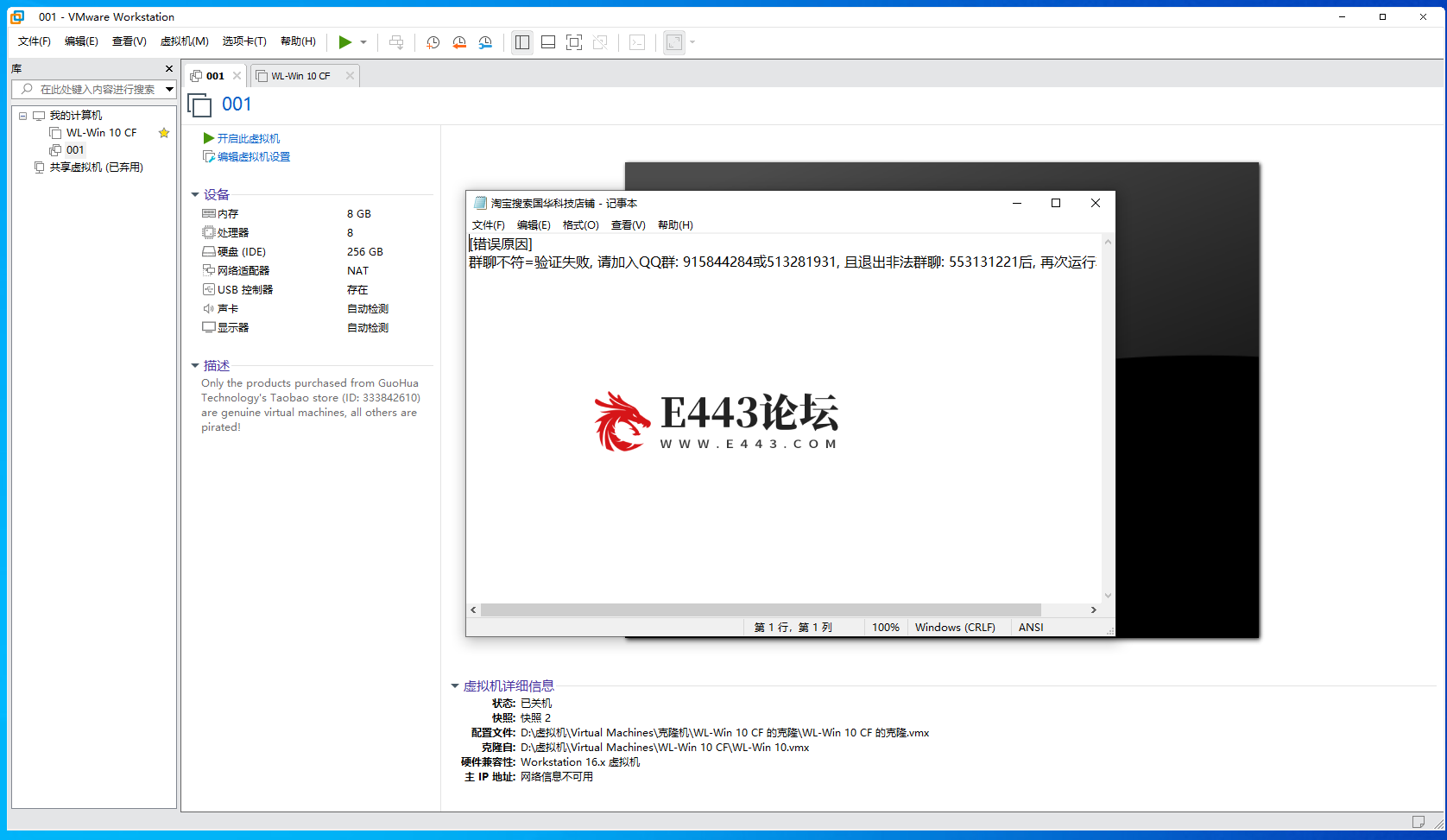1447x840 pixels.
Task: Open the power options dropdown arrow
Action: pos(363,42)
